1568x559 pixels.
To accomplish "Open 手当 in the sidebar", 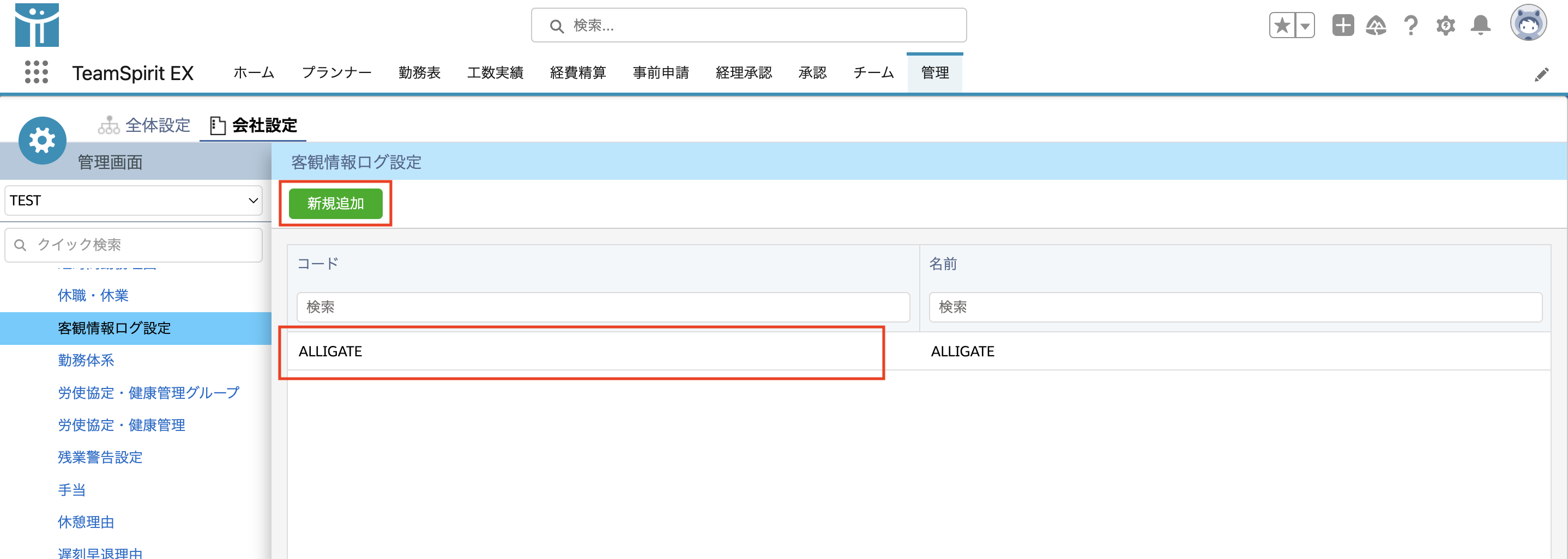I will coord(72,490).
